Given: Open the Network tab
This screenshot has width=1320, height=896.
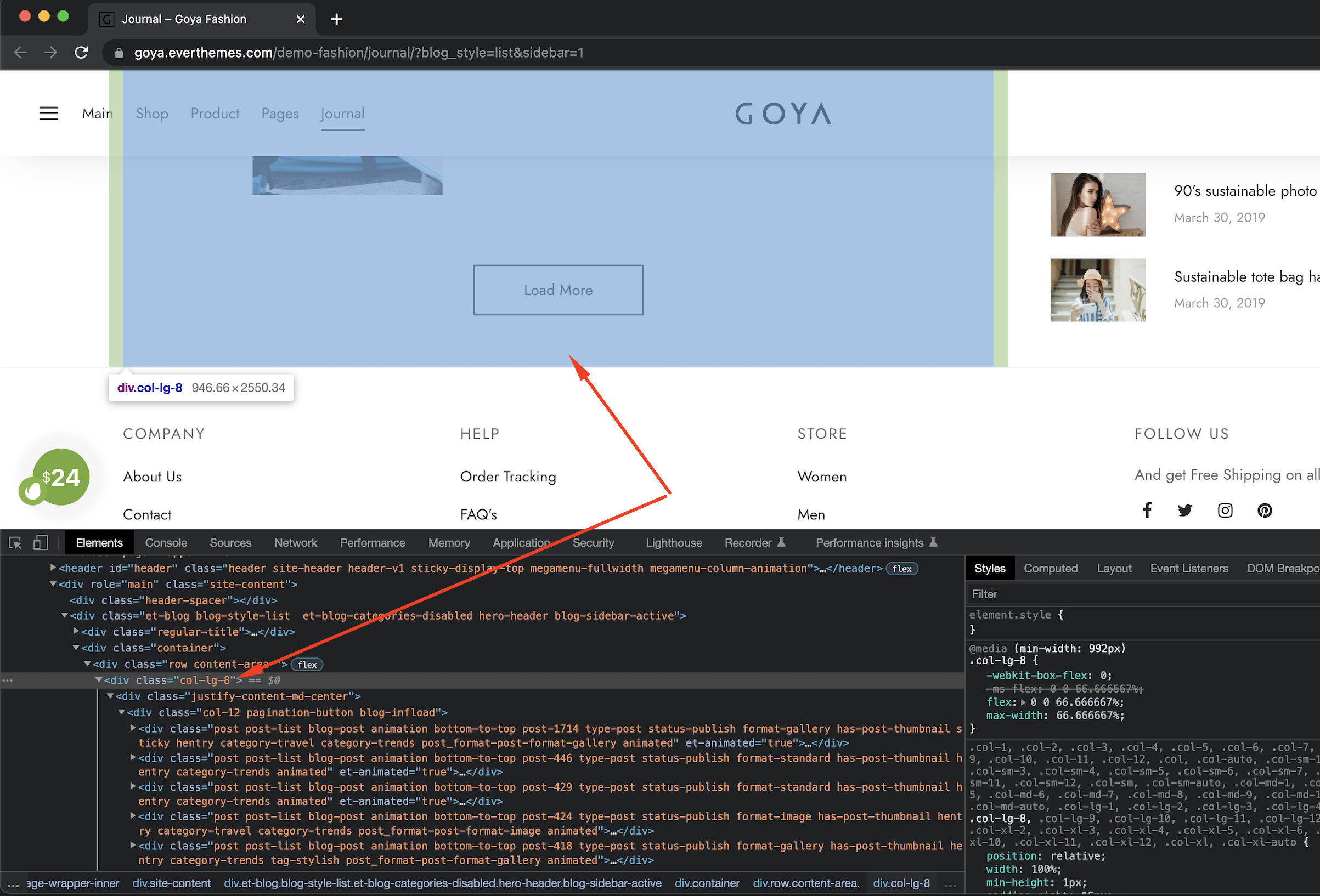Looking at the screenshot, I should click(x=295, y=543).
